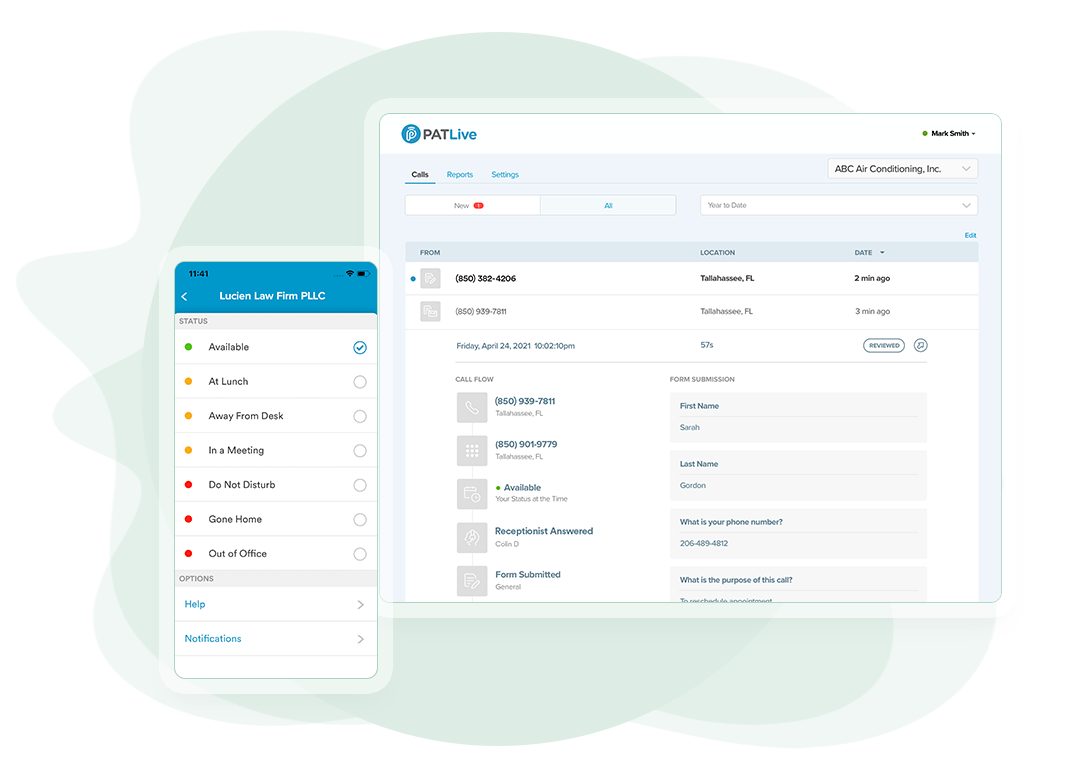1088x764 pixels.
Task: Open Notifications option on phone
Action: click(x=276, y=639)
